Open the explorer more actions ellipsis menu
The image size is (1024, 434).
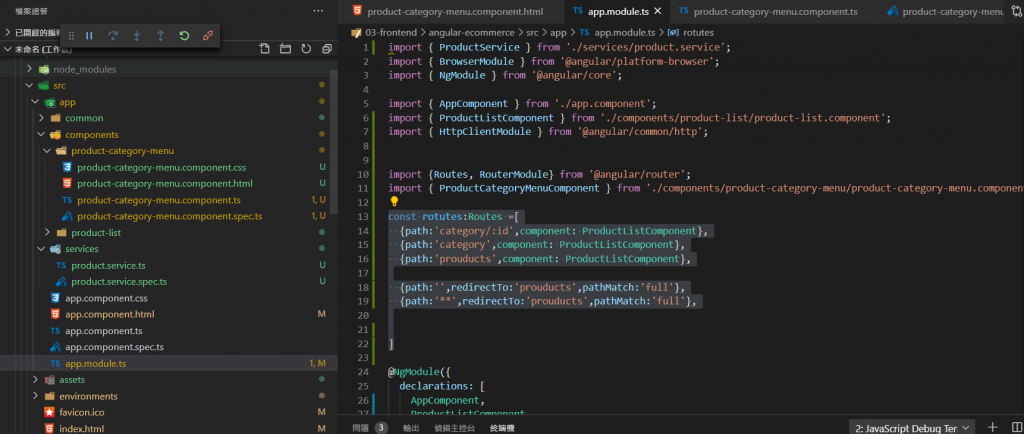318,11
